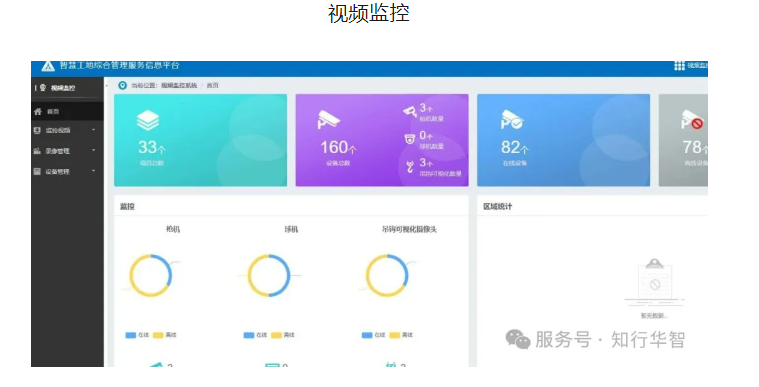Open the blue 在线设备 card
The width and height of the screenshot is (759, 387).
click(x=563, y=140)
